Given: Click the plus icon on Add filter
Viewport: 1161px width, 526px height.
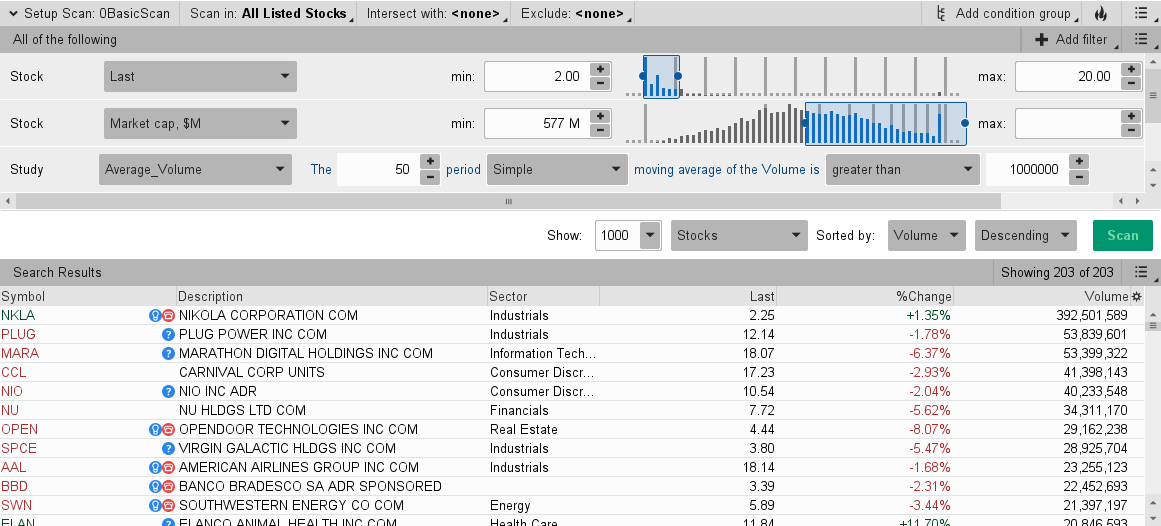Looking at the screenshot, I should click(1042, 39).
